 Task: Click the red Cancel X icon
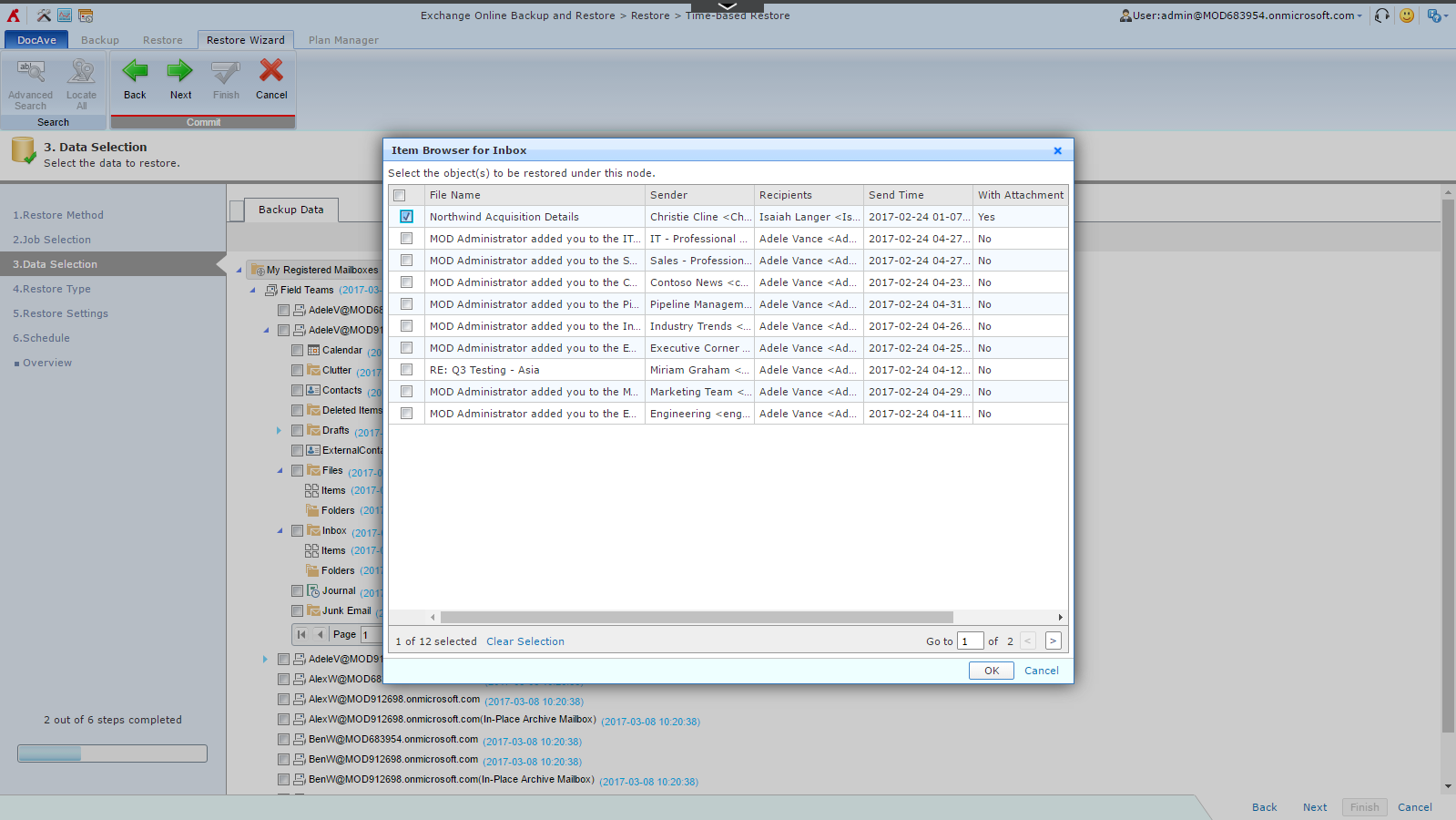pos(271,71)
